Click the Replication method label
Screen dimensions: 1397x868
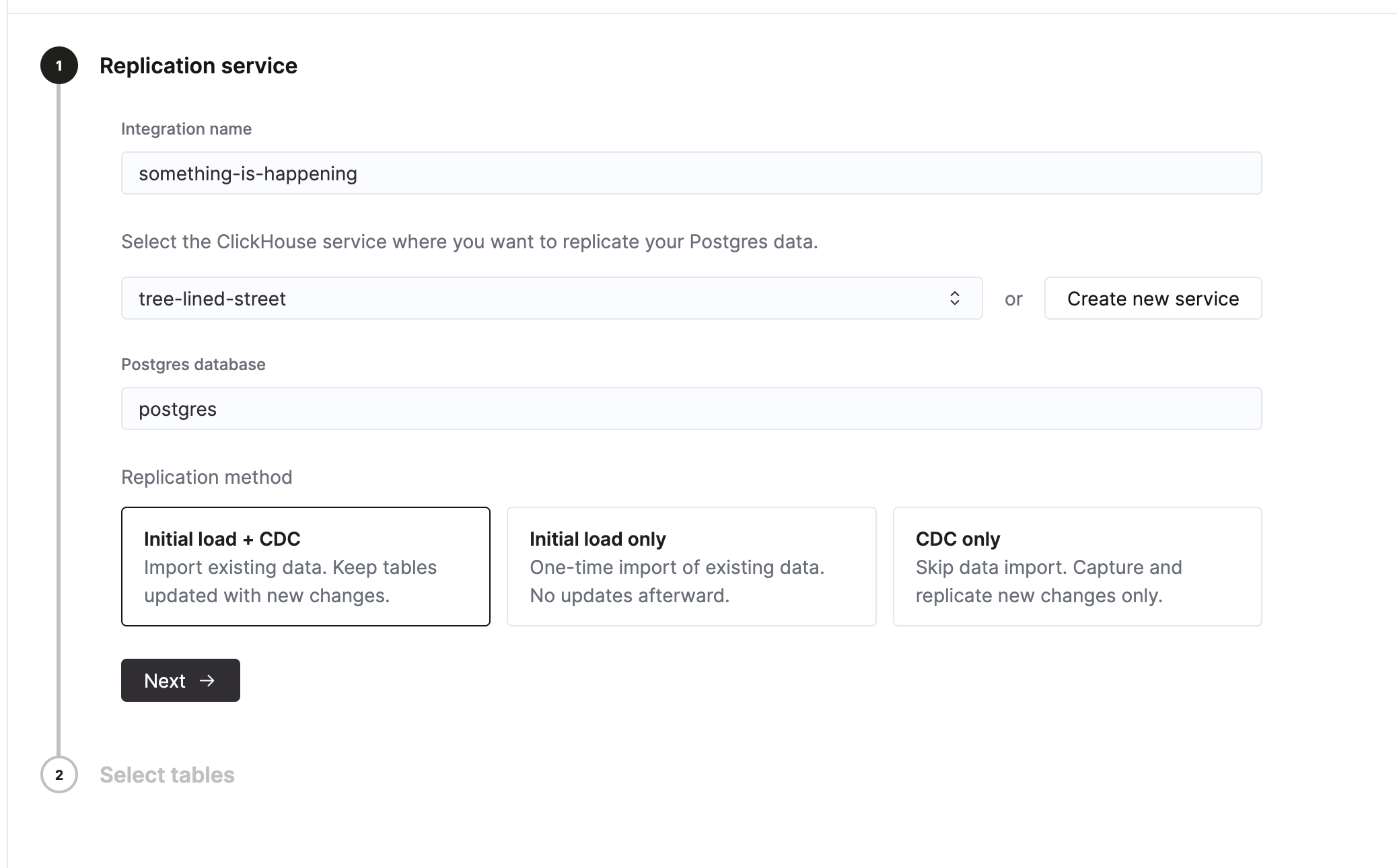[207, 477]
